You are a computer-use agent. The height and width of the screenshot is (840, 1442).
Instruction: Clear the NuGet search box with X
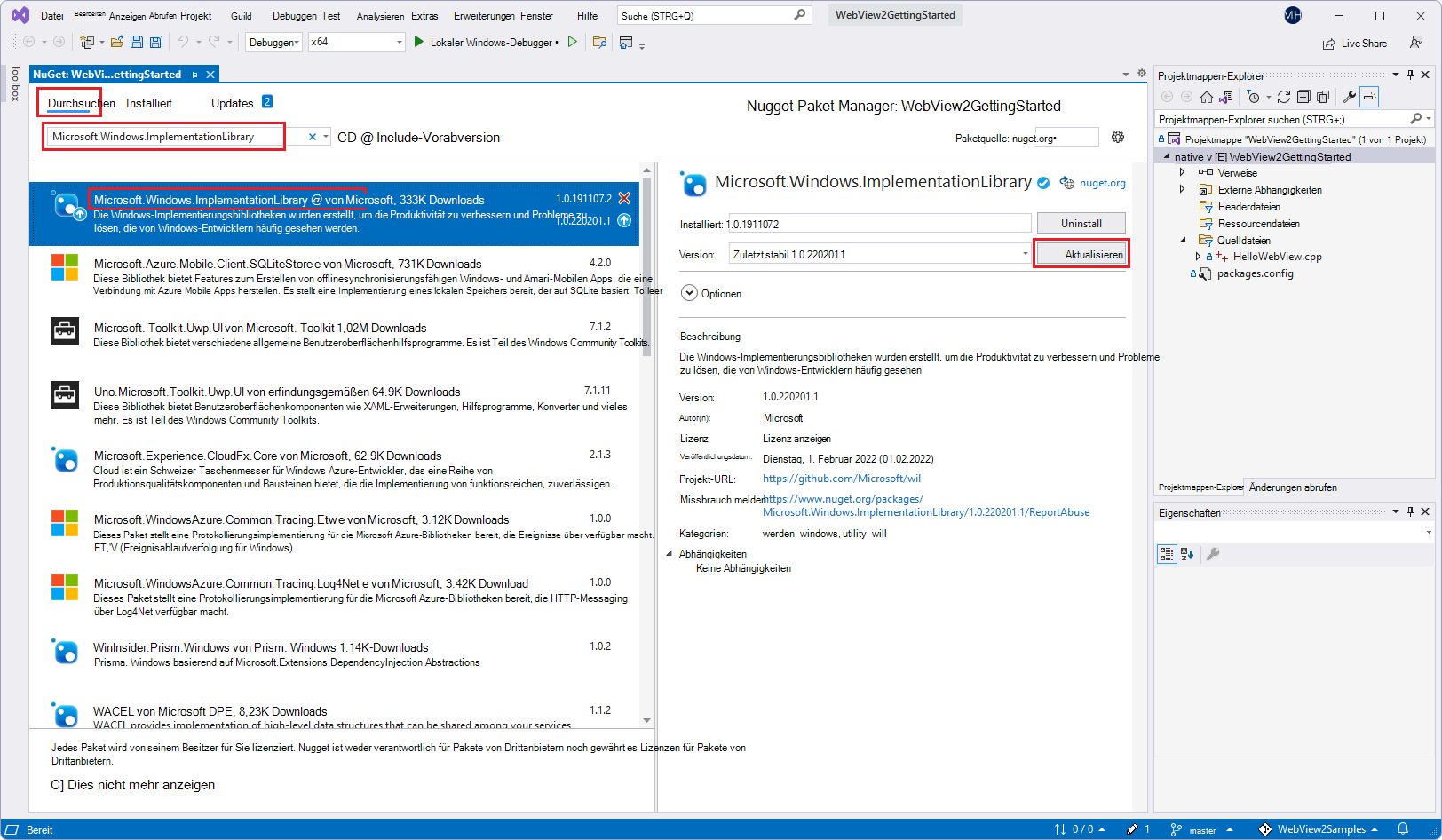point(313,137)
